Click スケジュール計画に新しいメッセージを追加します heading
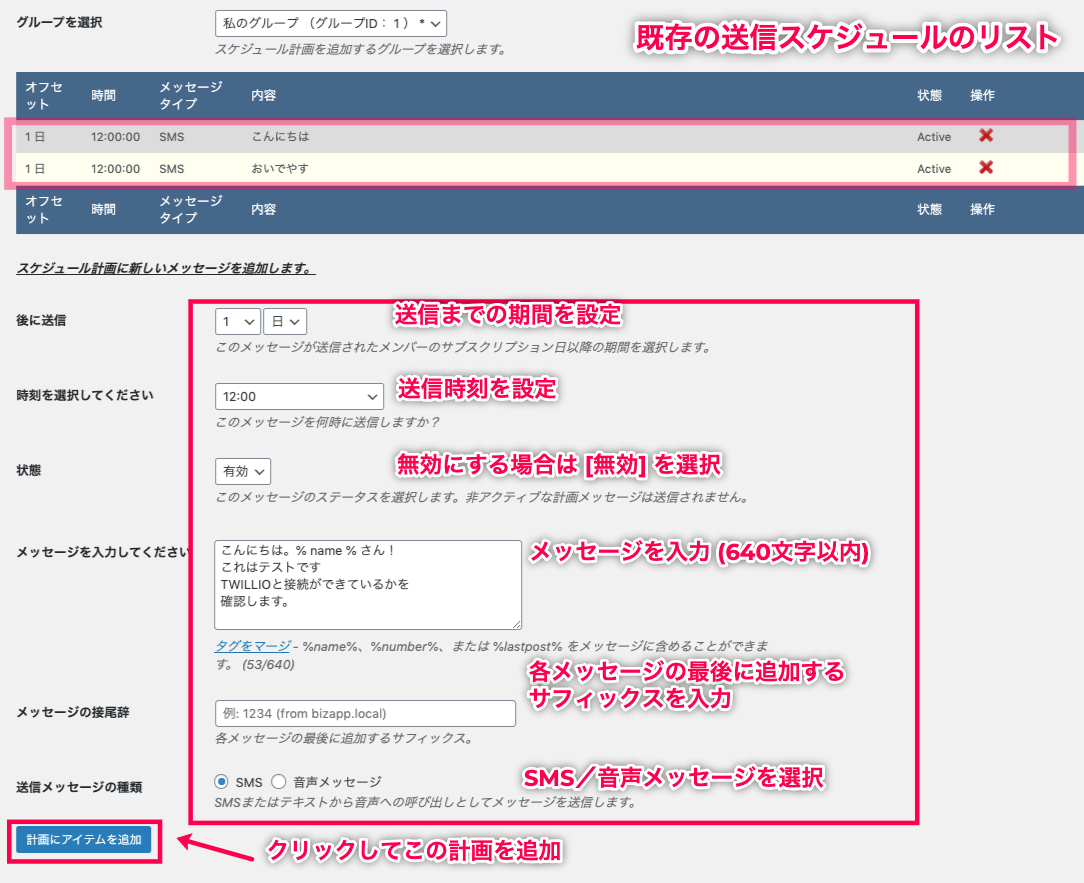Screen dimensions: 1084x883 pyautogui.click(x=166, y=268)
